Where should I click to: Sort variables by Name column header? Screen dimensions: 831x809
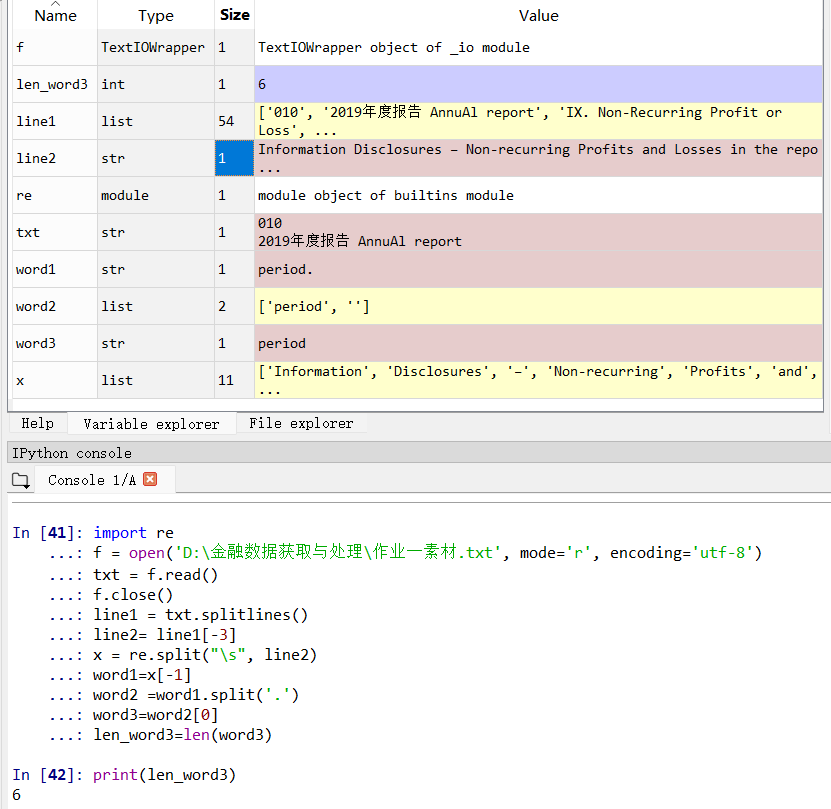pos(55,15)
